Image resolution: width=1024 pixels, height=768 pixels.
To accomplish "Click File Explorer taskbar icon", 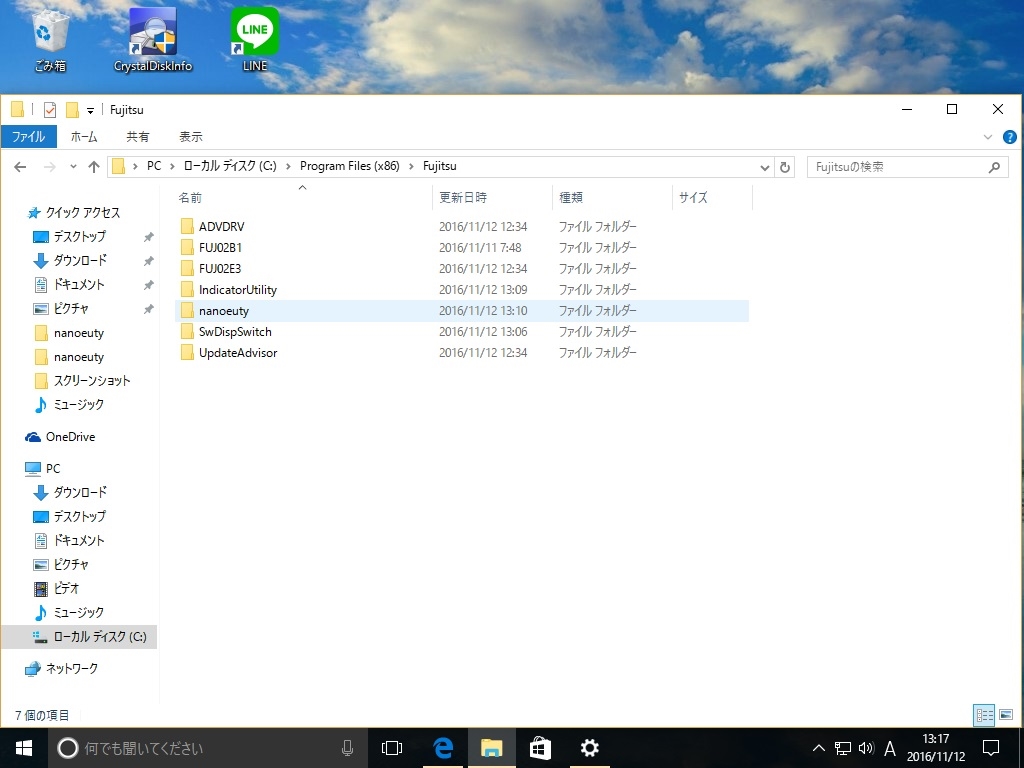I will pyautogui.click(x=492, y=748).
